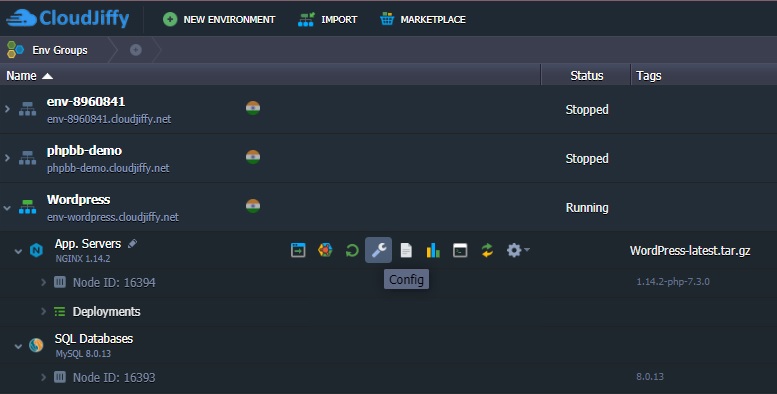This screenshot has width=777, height=394.
Task: Click the NEW ENVIRONMENT button
Action: point(219,19)
